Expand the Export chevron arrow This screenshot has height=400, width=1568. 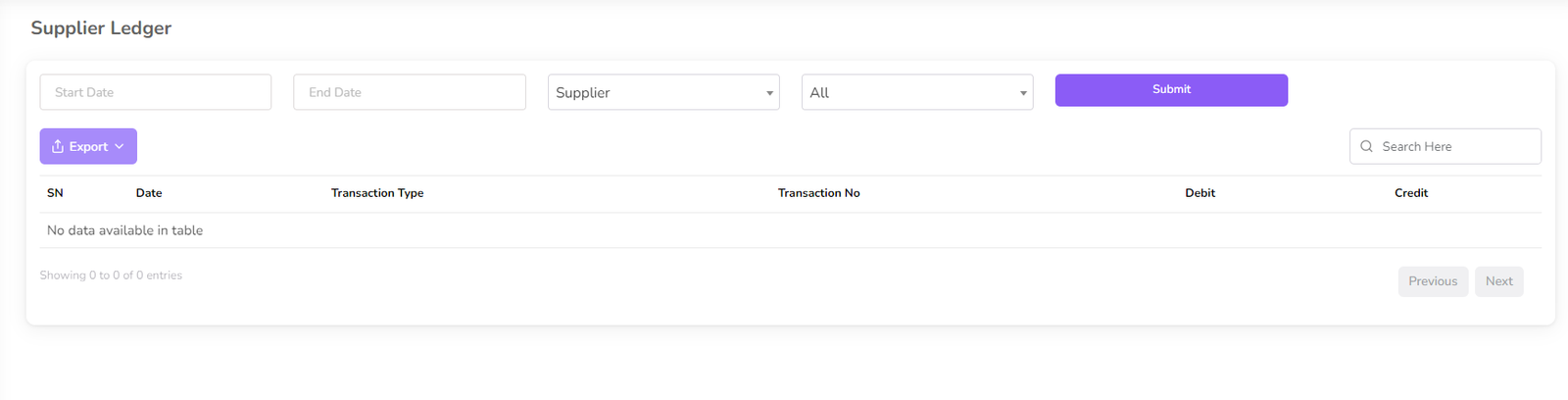(120, 146)
